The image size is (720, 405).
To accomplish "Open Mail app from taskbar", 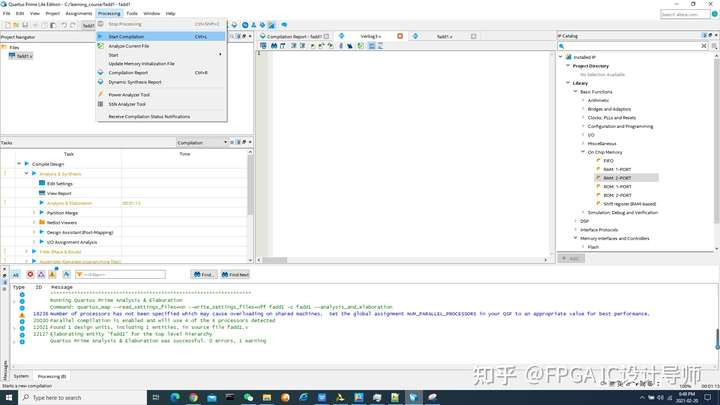I will [212, 398].
